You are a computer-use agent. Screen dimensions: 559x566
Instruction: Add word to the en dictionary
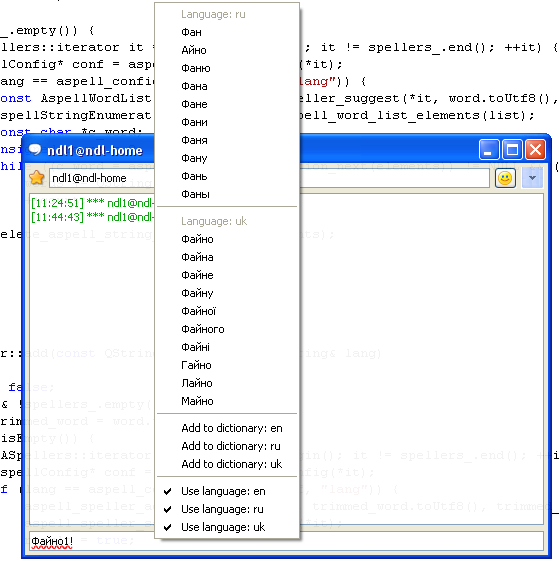pos(227,428)
